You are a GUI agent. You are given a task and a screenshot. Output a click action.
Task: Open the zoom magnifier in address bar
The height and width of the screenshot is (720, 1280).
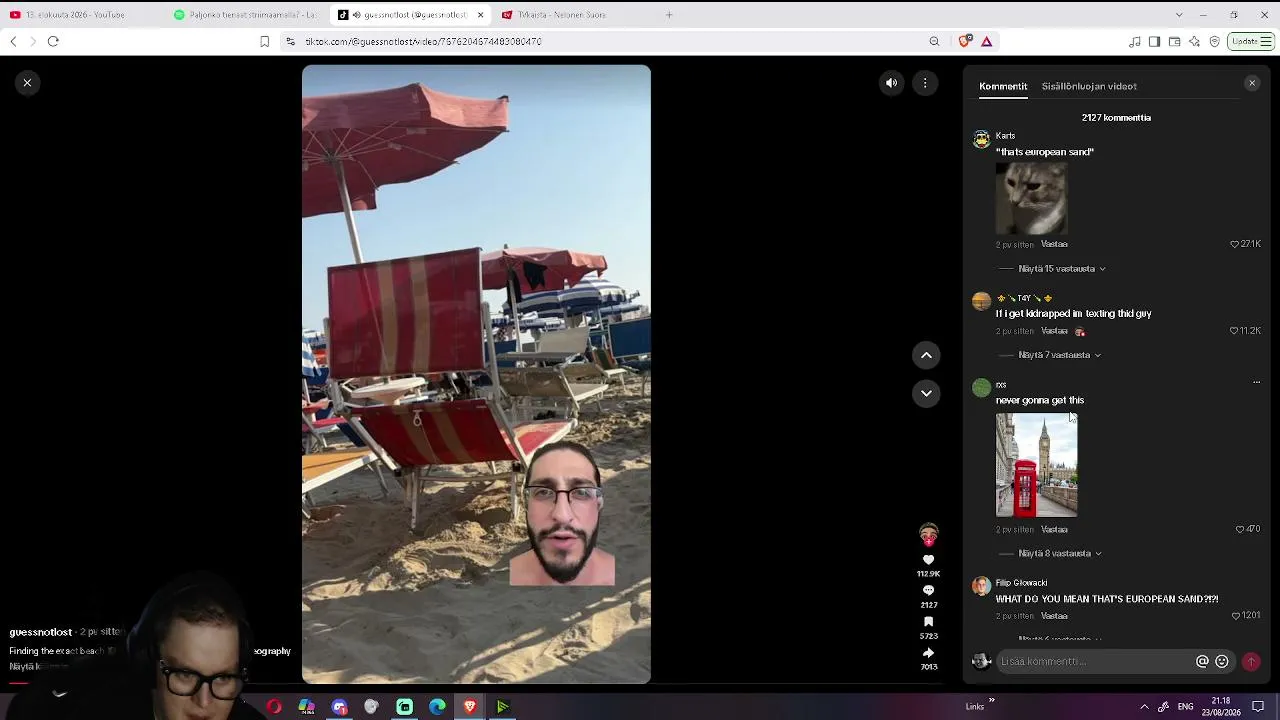tap(934, 41)
